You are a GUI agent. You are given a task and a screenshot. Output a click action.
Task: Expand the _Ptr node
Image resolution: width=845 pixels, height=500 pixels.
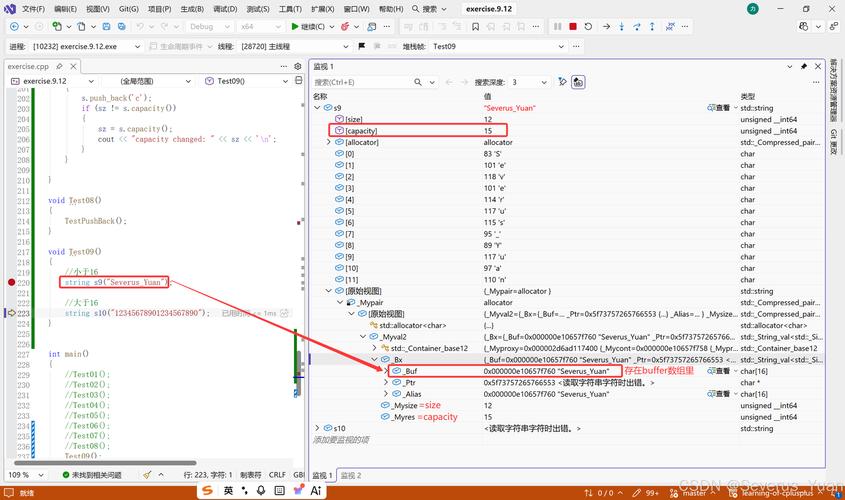[x=386, y=383]
